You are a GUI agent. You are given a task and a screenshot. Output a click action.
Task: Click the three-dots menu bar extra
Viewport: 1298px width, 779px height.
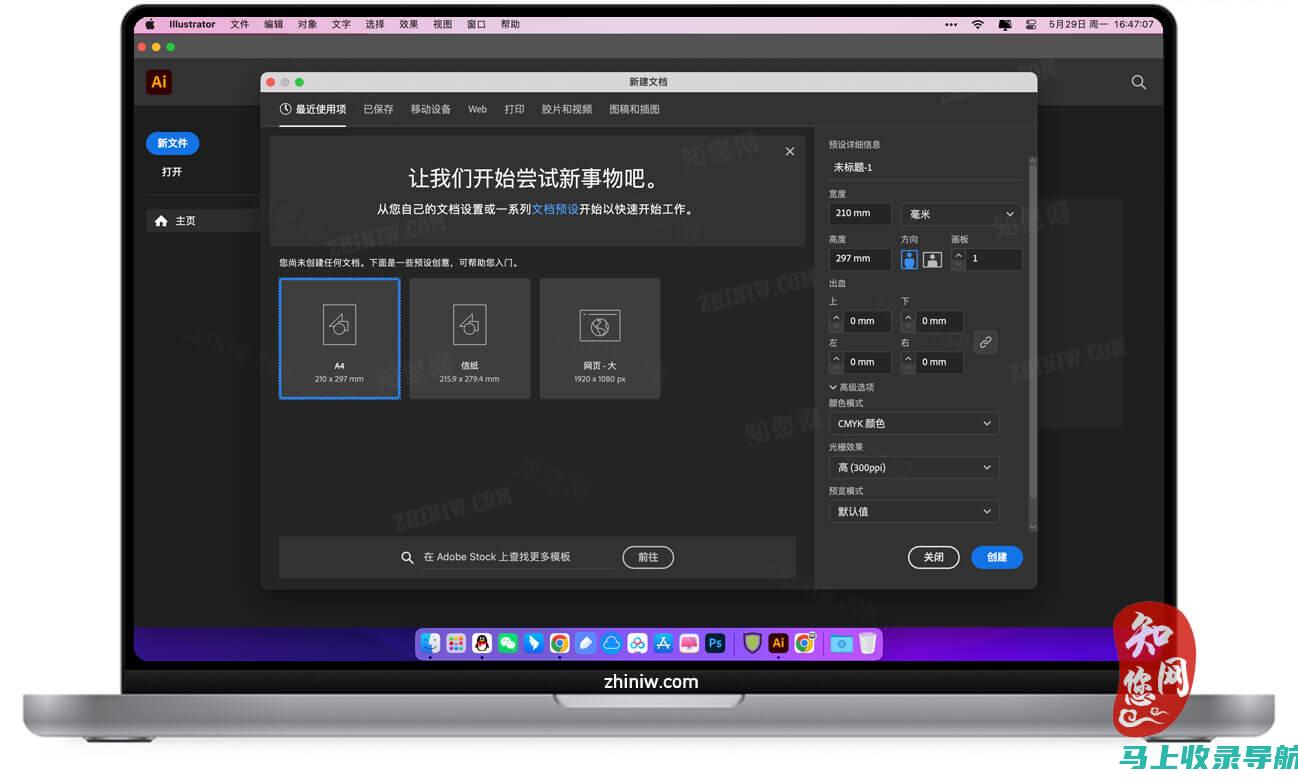(951, 24)
